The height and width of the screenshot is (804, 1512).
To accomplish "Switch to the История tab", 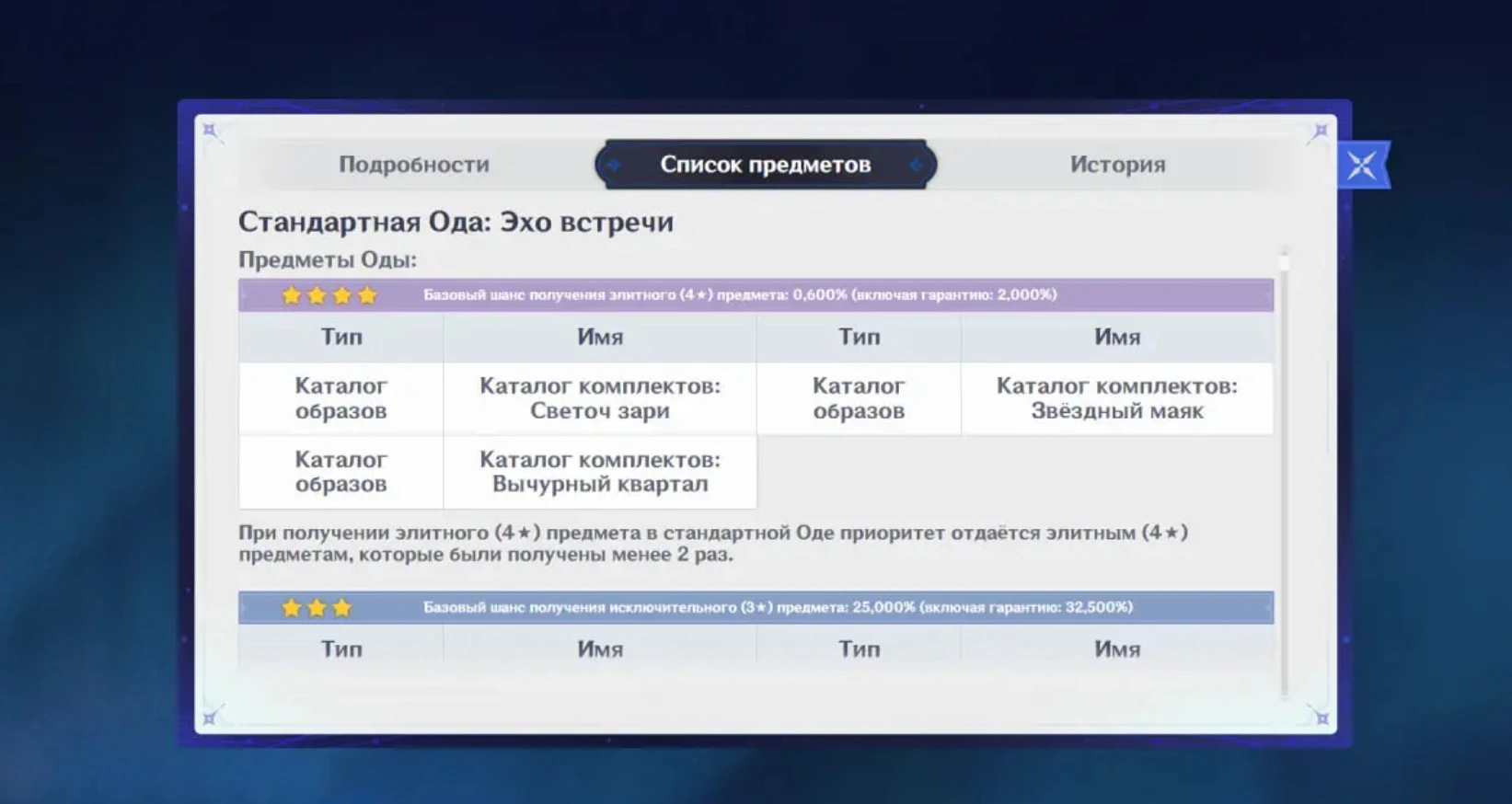I will (x=1116, y=165).
